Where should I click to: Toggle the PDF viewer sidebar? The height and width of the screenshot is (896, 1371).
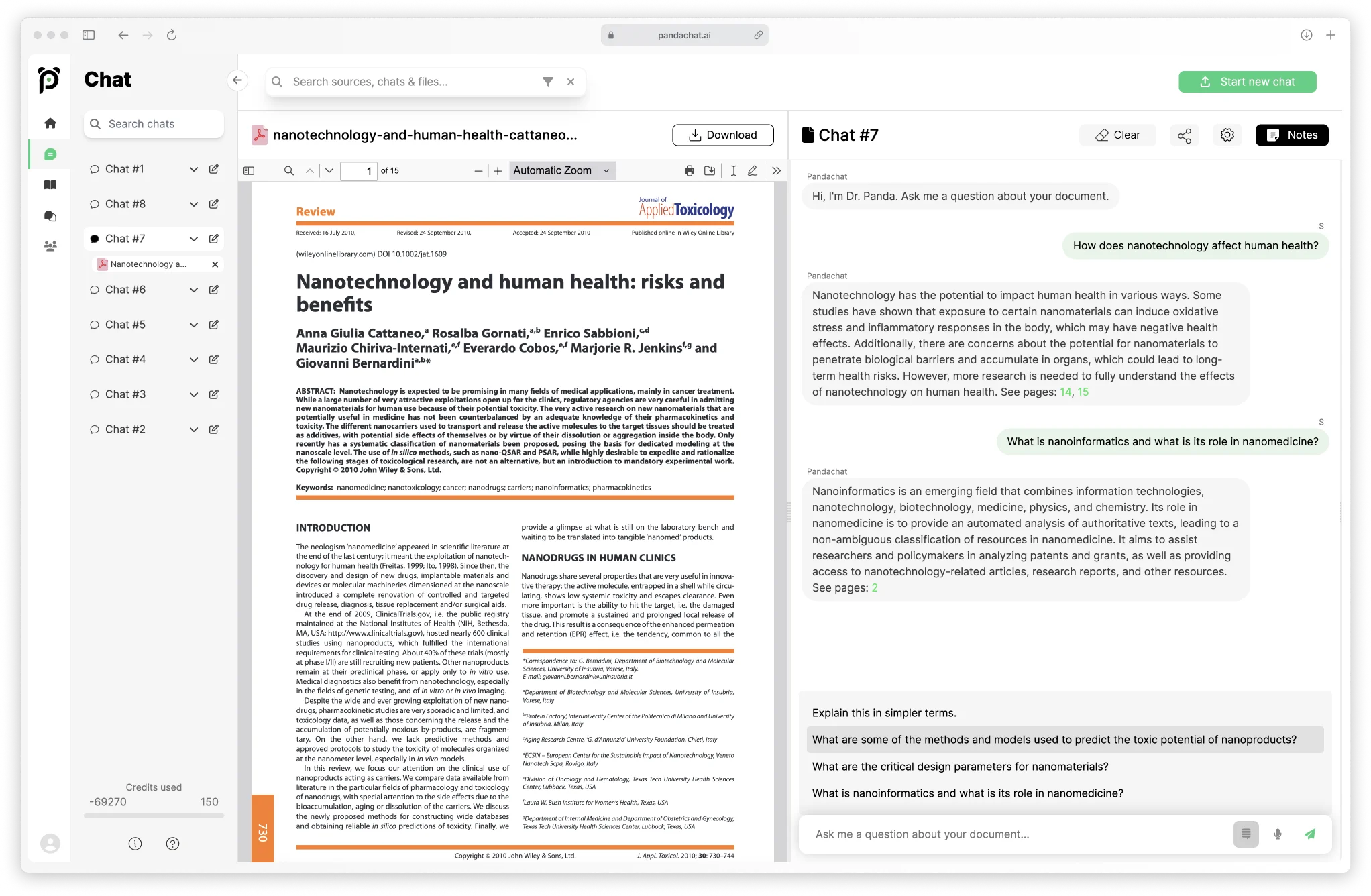[x=249, y=171]
